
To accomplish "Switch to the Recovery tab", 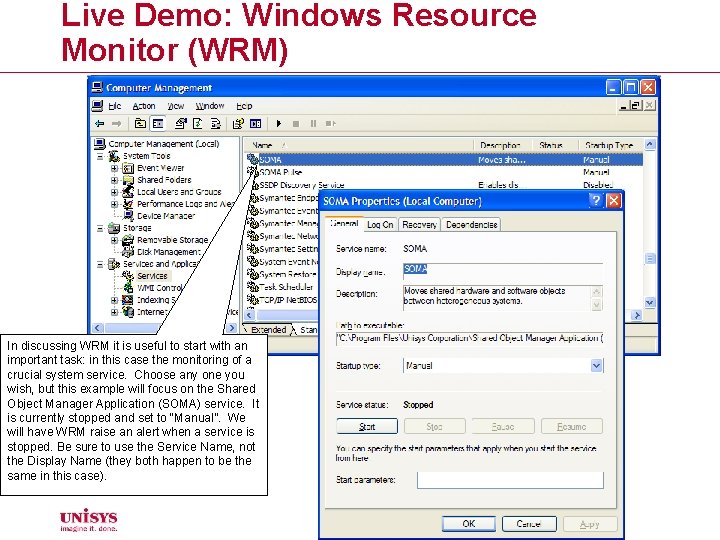I will (x=419, y=225).
